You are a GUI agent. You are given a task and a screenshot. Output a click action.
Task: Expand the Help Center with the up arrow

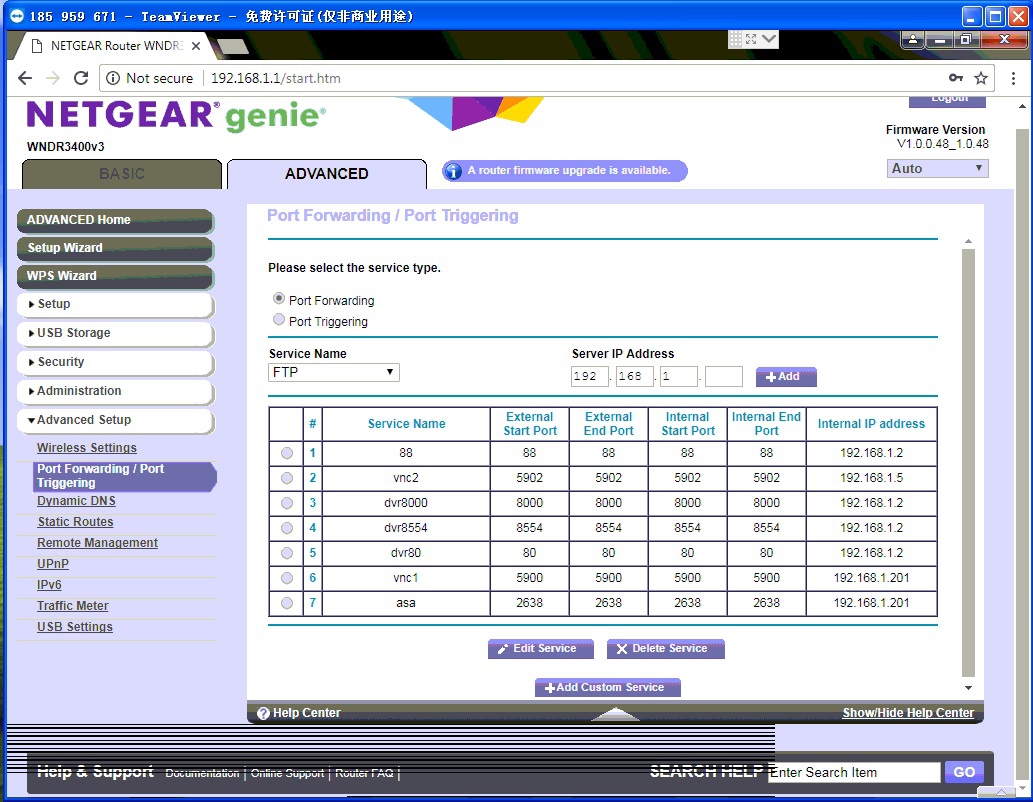(615, 714)
